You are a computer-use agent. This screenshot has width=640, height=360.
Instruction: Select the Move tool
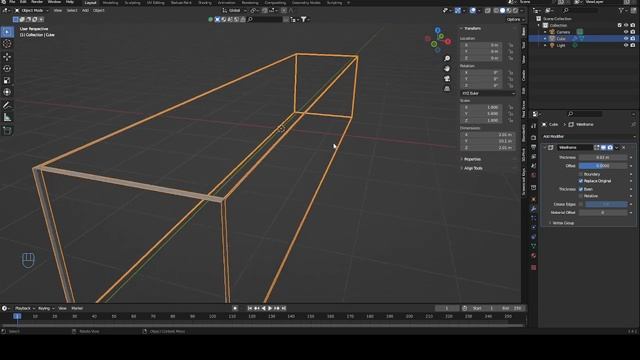click(x=7, y=57)
